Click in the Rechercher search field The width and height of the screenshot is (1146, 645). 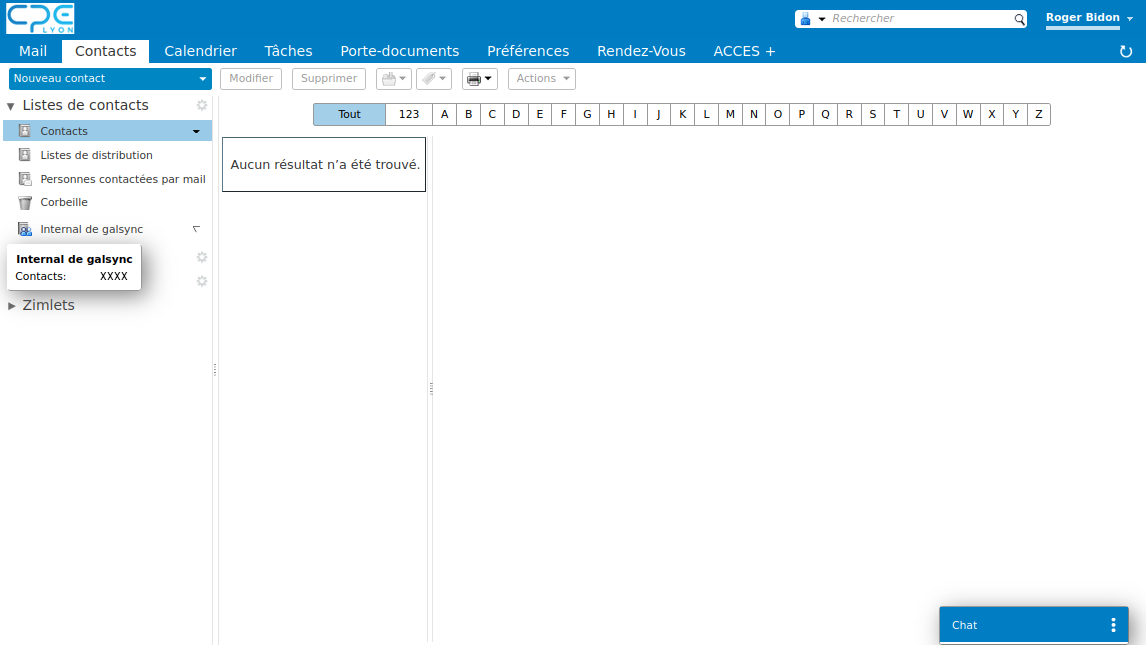[921, 19]
